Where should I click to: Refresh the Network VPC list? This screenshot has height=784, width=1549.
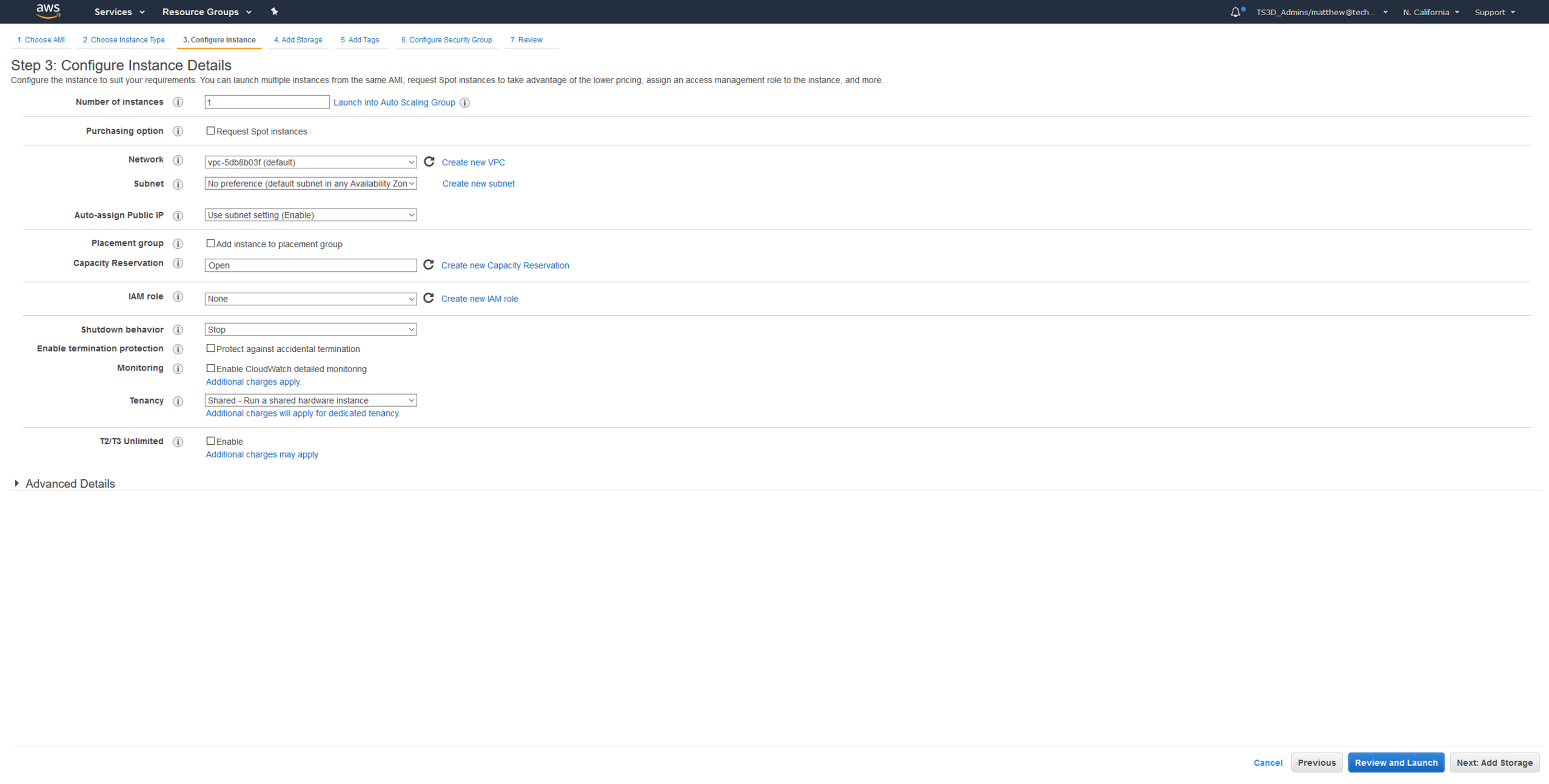(x=429, y=162)
